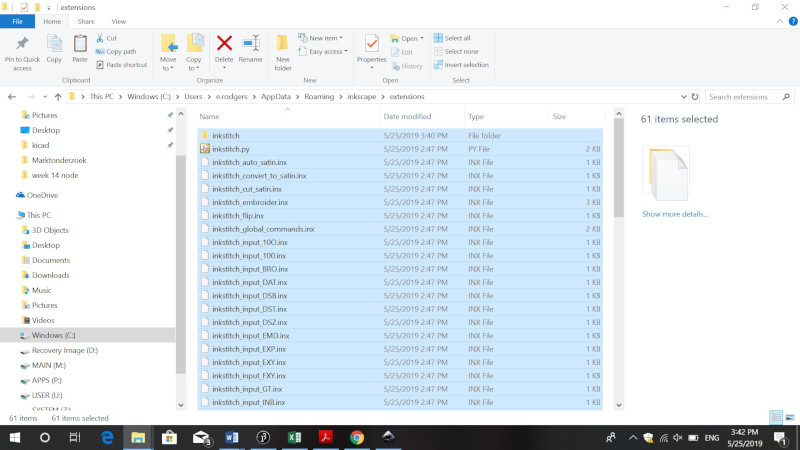Click Edit in Open group
This screenshot has height=450, width=800.
click(x=402, y=52)
